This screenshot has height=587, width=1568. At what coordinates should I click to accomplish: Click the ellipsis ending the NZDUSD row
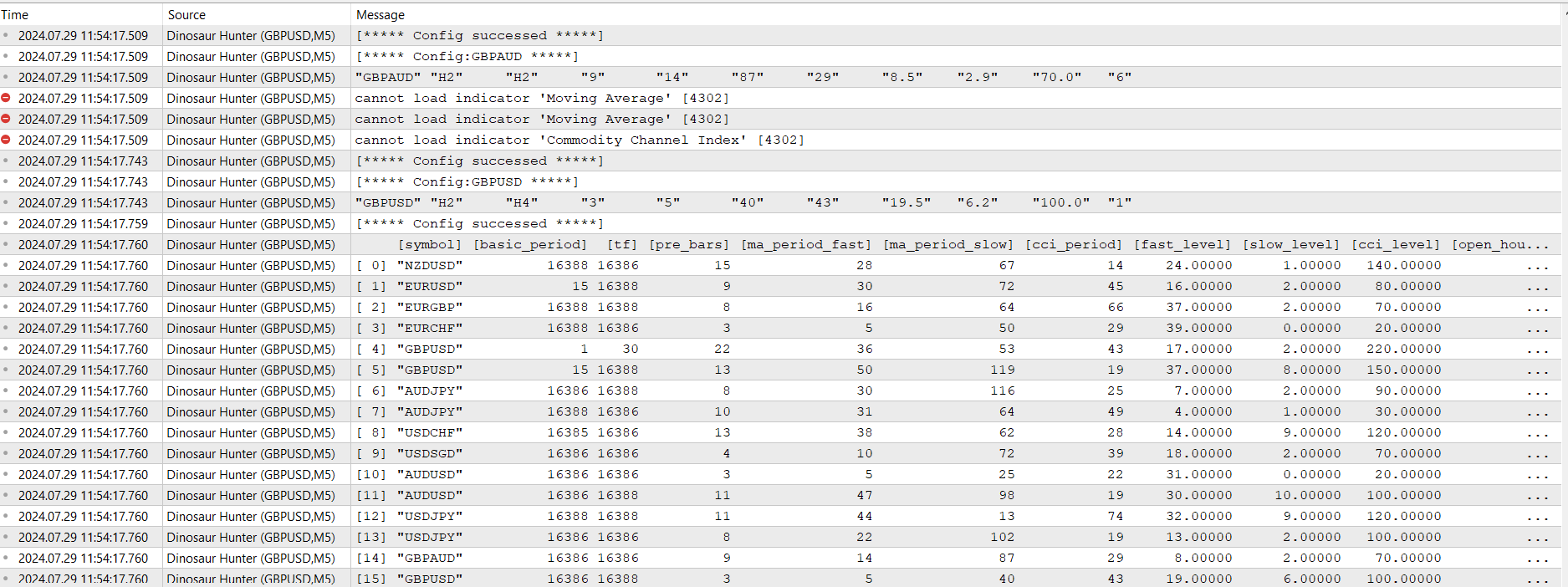coord(1537,266)
